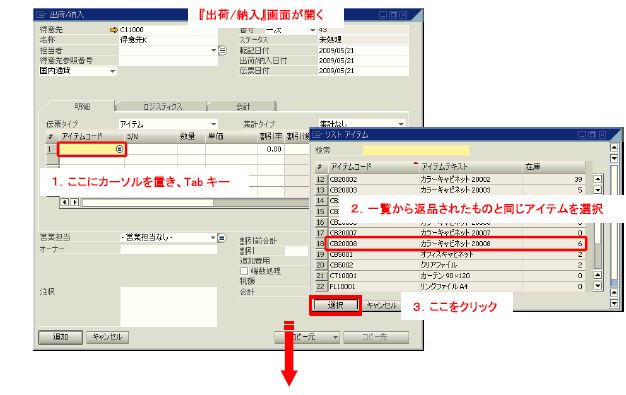626x395 pixels.
Task: Click the left arrow of the details horizontal scrollbar
Action: (x=65, y=202)
